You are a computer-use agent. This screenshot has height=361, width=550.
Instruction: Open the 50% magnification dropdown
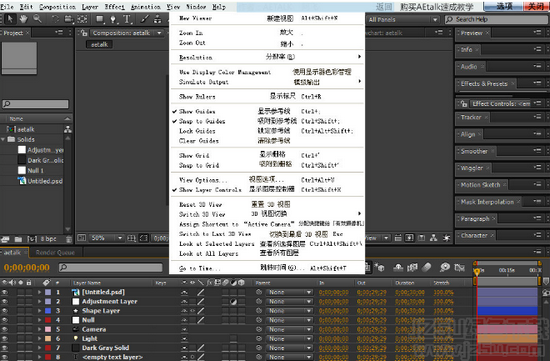(106, 238)
